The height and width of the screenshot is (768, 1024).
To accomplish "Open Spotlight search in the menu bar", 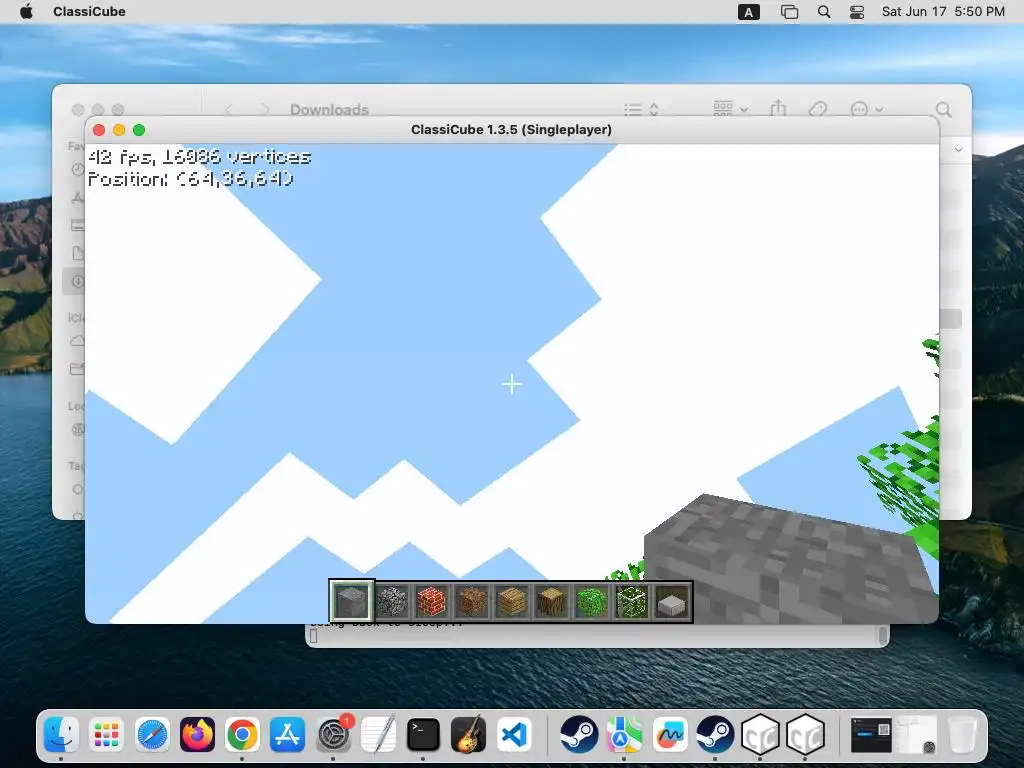I will 824,12.
